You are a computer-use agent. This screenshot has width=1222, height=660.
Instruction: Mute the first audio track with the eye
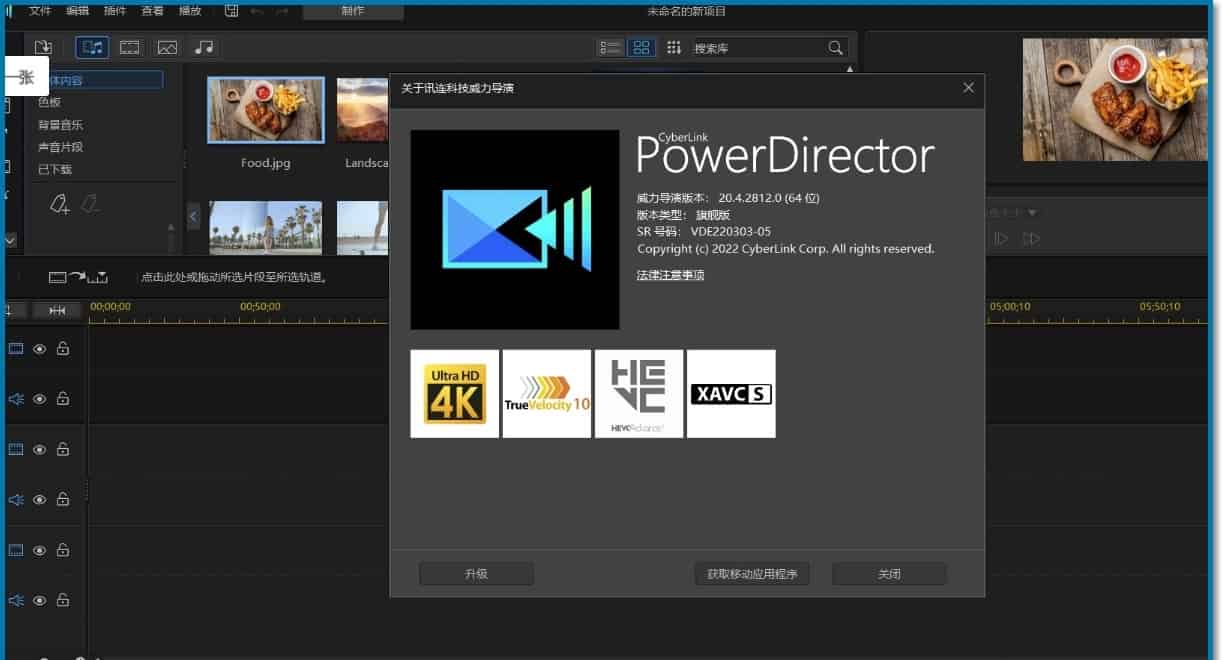pos(40,399)
